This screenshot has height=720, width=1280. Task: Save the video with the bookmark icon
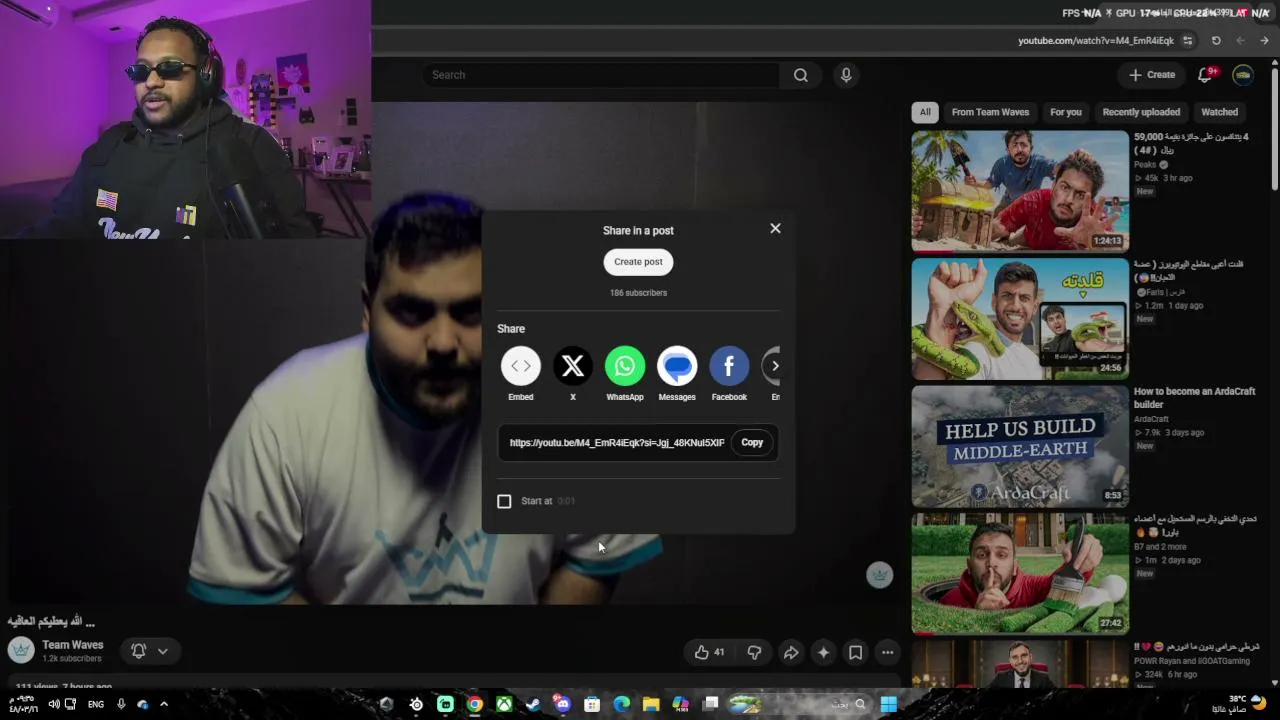[x=855, y=653]
